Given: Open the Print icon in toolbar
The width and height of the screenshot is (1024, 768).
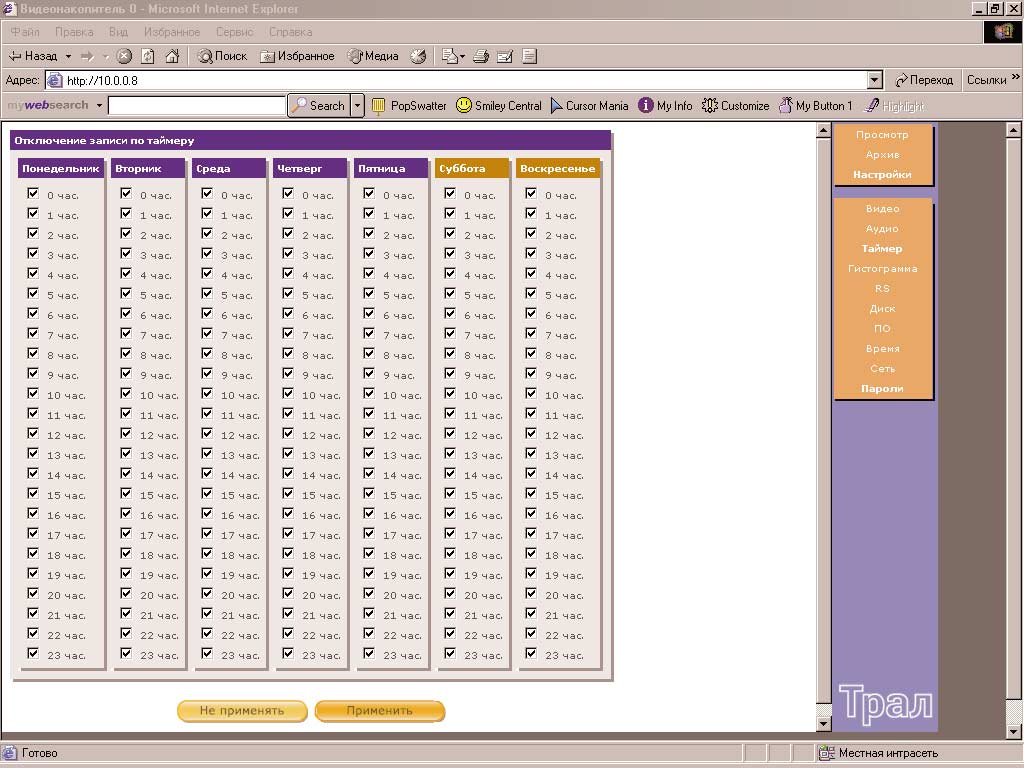Looking at the screenshot, I should coord(481,56).
